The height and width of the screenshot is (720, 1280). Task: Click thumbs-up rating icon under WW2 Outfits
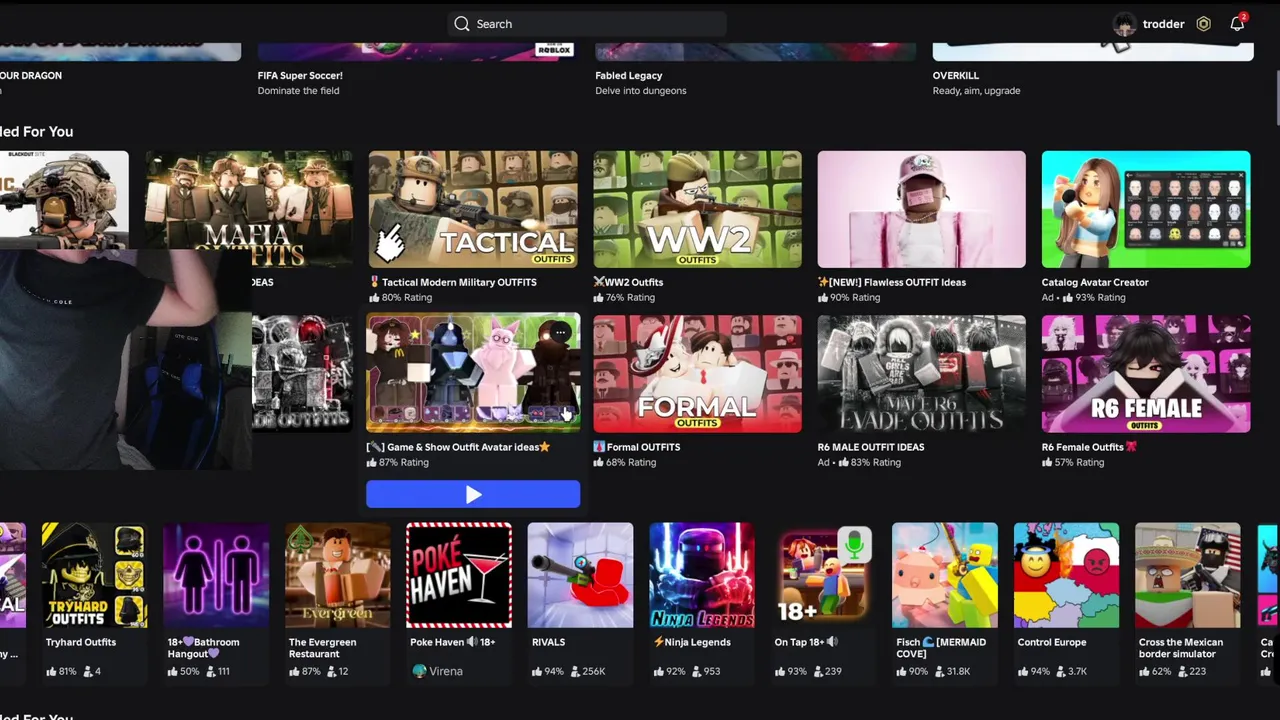(x=598, y=297)
